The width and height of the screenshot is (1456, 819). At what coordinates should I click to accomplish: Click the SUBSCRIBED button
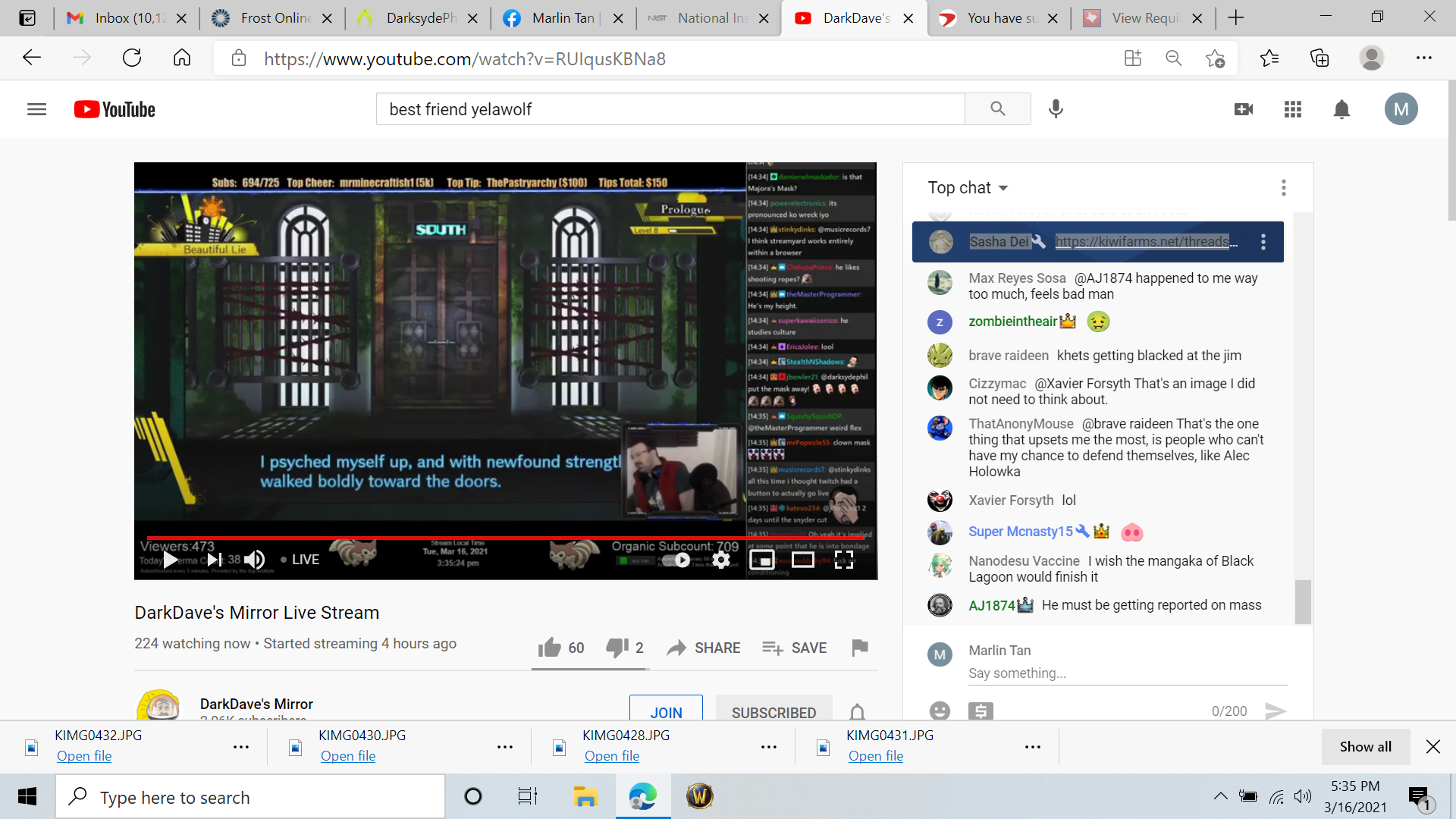pos(773,712)
